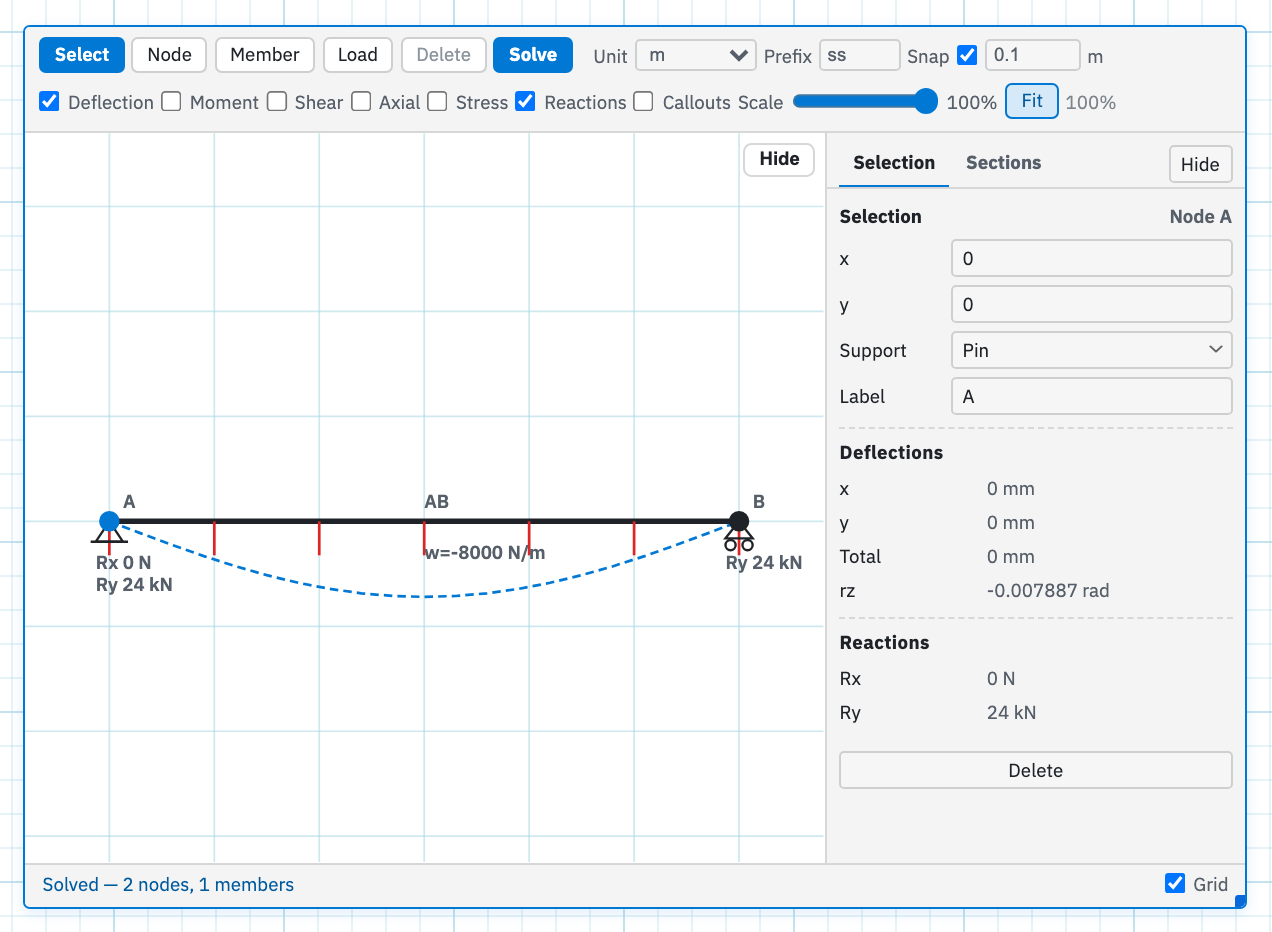Toggle the Reactions checkbox
The height and width of the screenshot is (932, 1272).
click(x=525, y=101)
